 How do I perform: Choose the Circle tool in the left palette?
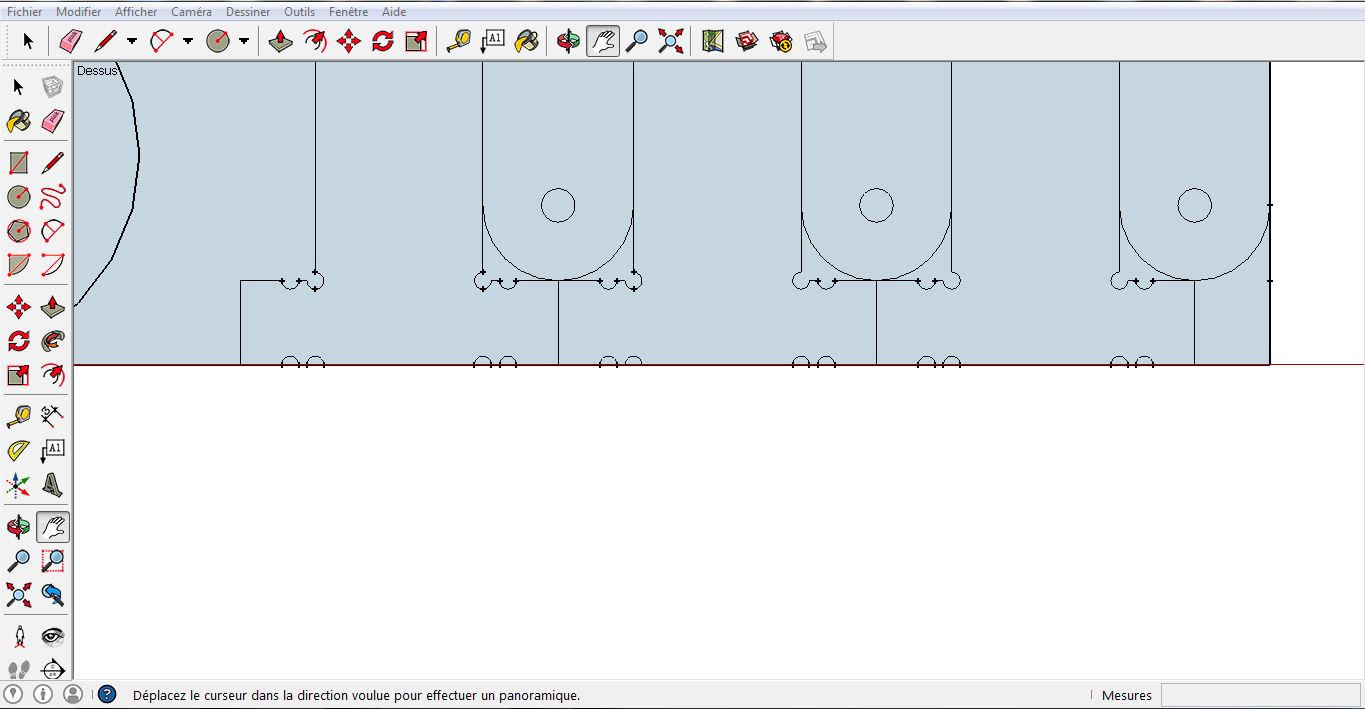coord(19,197)
